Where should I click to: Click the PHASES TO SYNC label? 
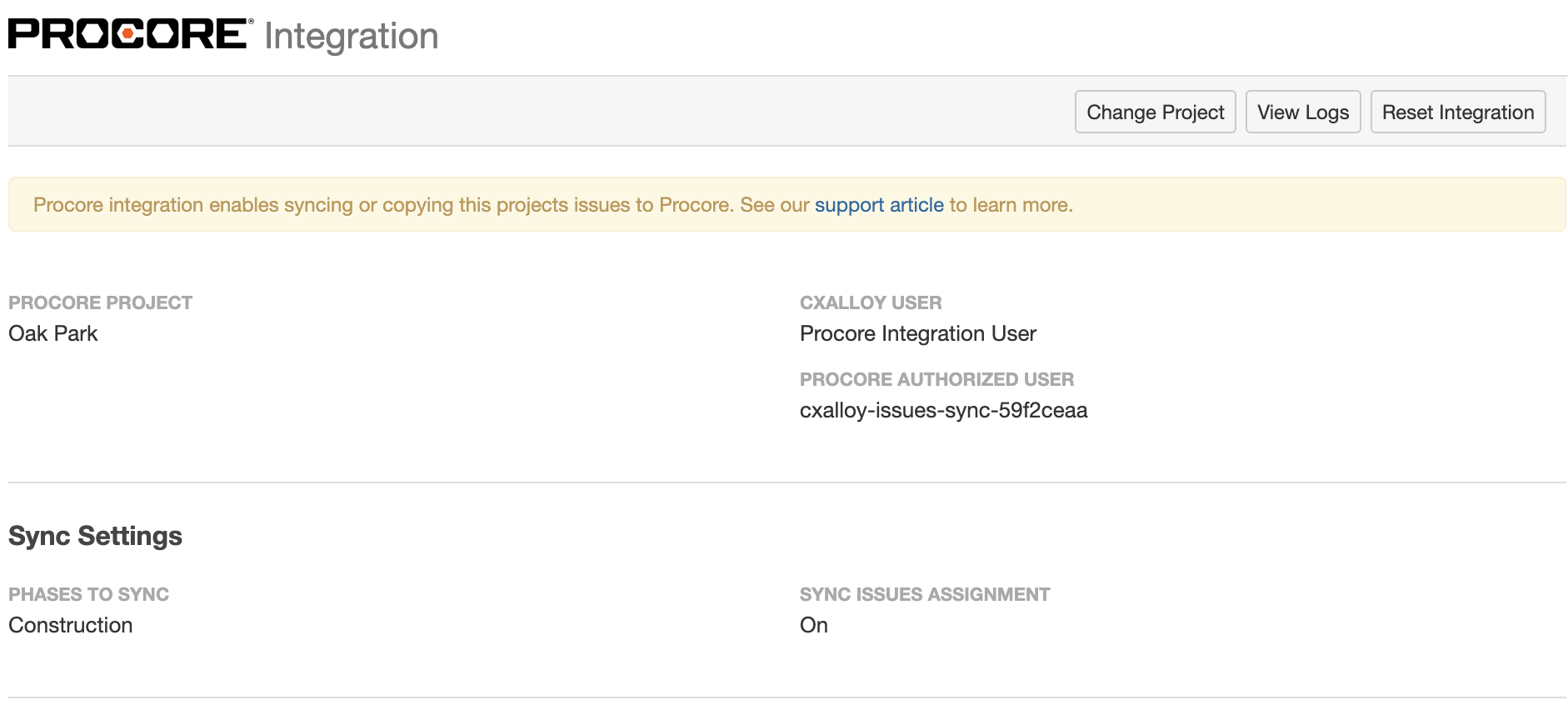click(88, 594)
